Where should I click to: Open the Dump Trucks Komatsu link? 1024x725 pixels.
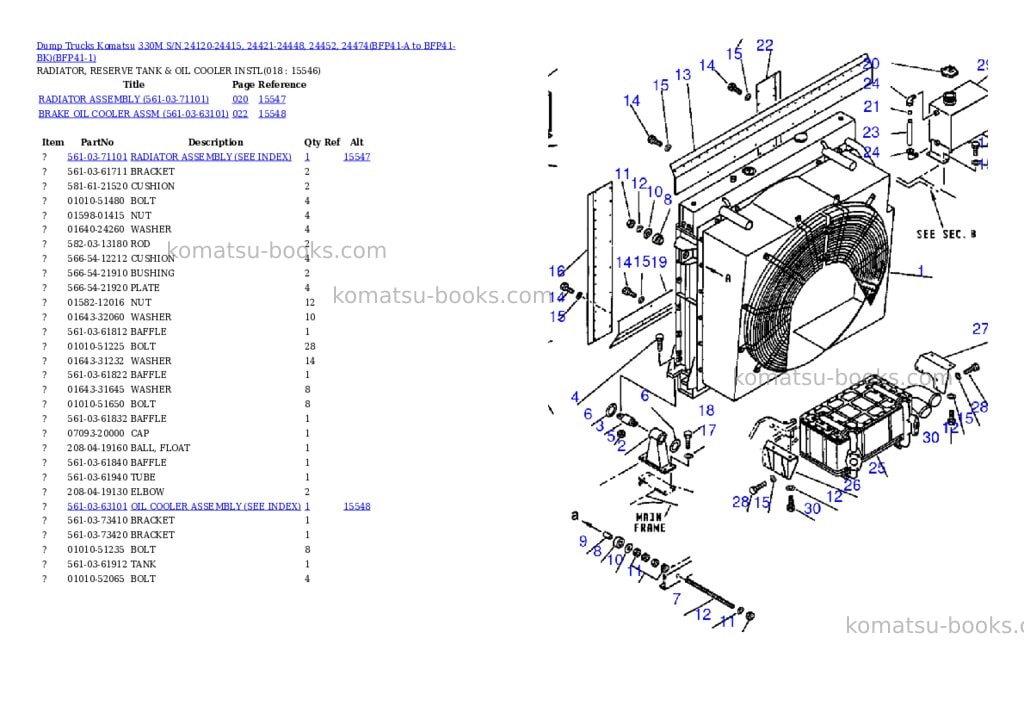coord(86,46)
